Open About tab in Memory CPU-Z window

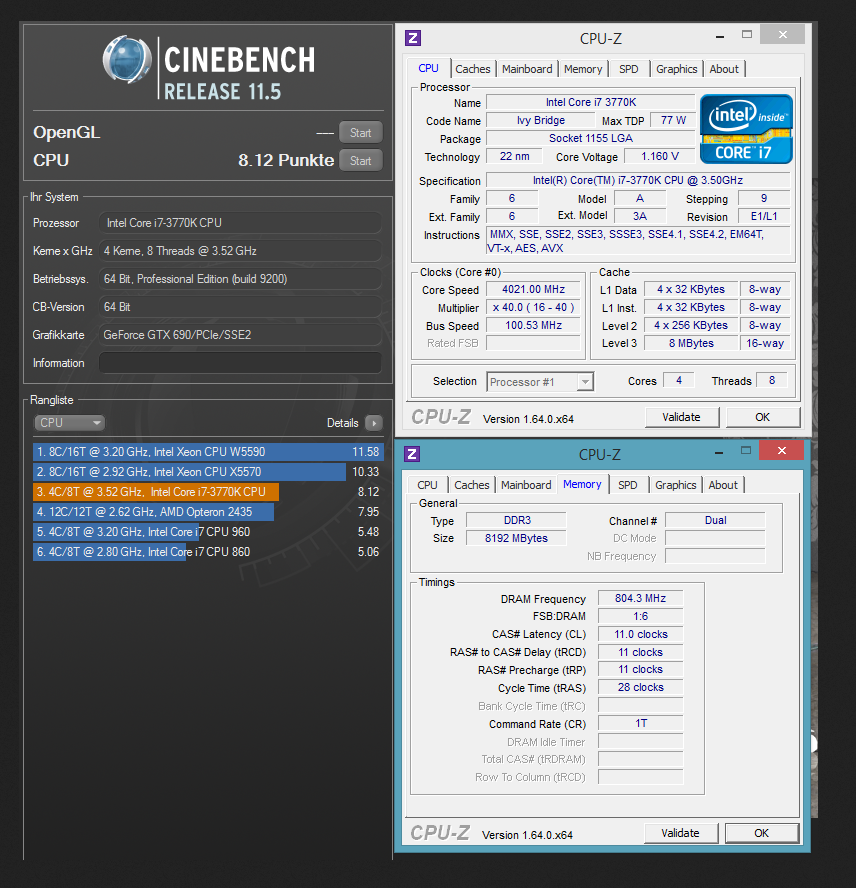point(723,485)
